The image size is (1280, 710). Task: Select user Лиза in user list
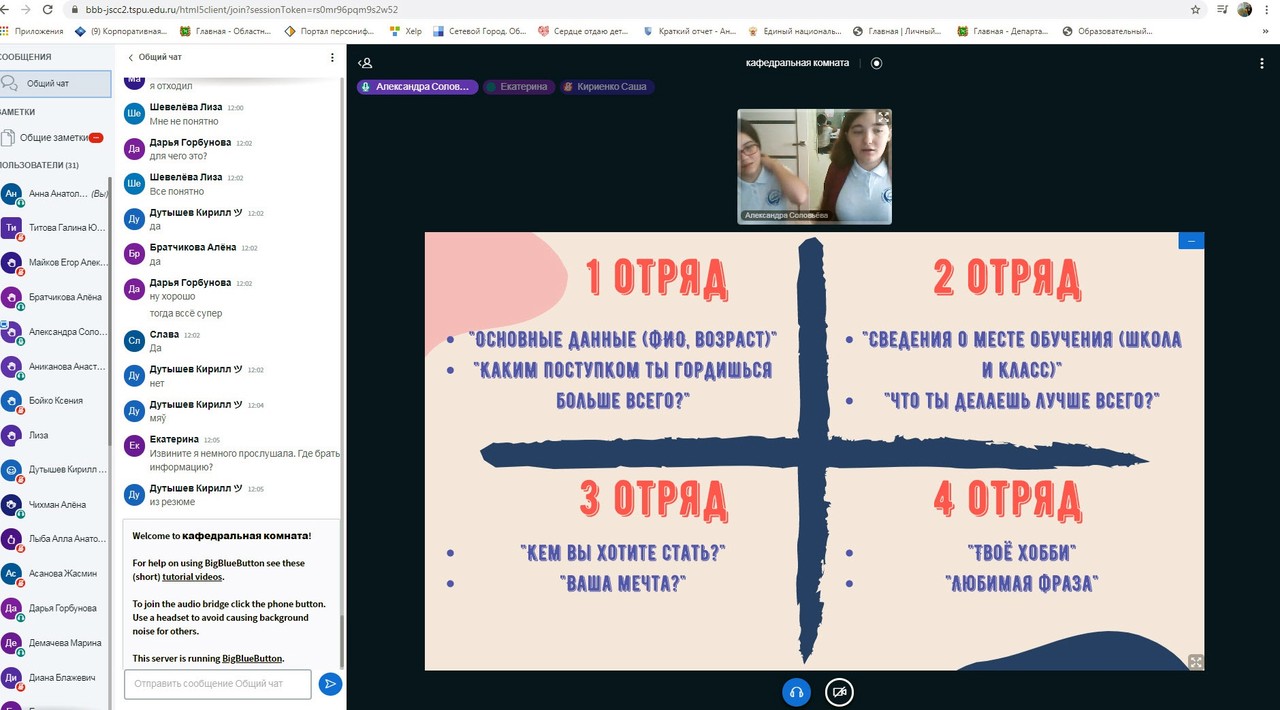(55, 435)
